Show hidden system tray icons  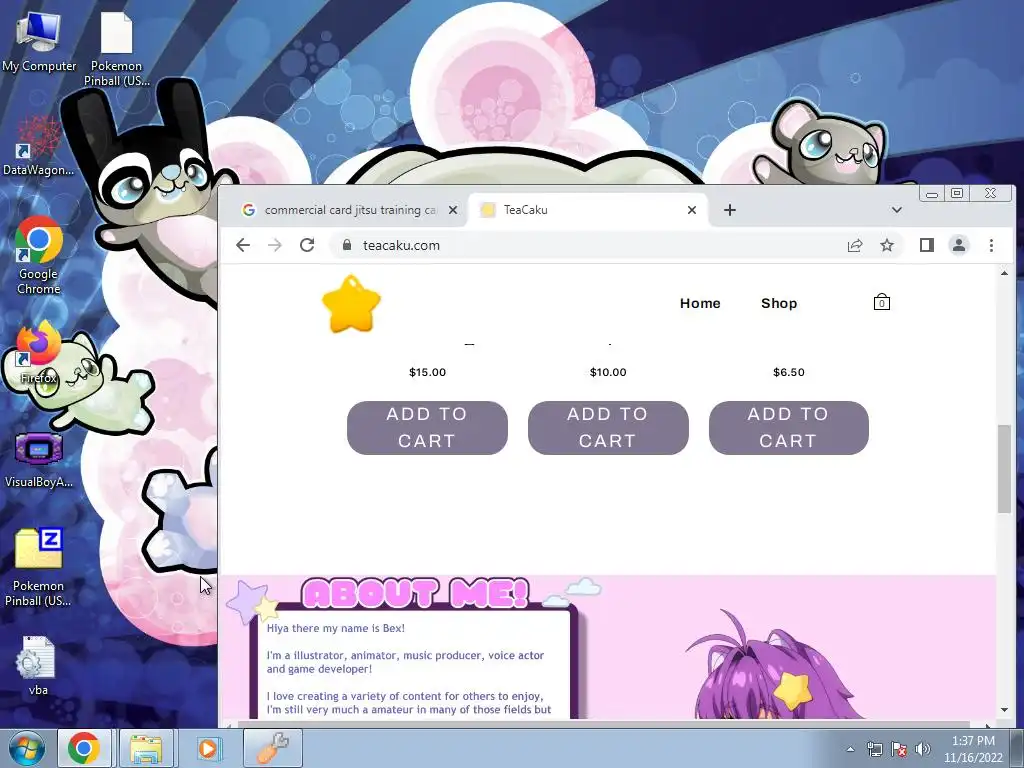tap(850, 749)
